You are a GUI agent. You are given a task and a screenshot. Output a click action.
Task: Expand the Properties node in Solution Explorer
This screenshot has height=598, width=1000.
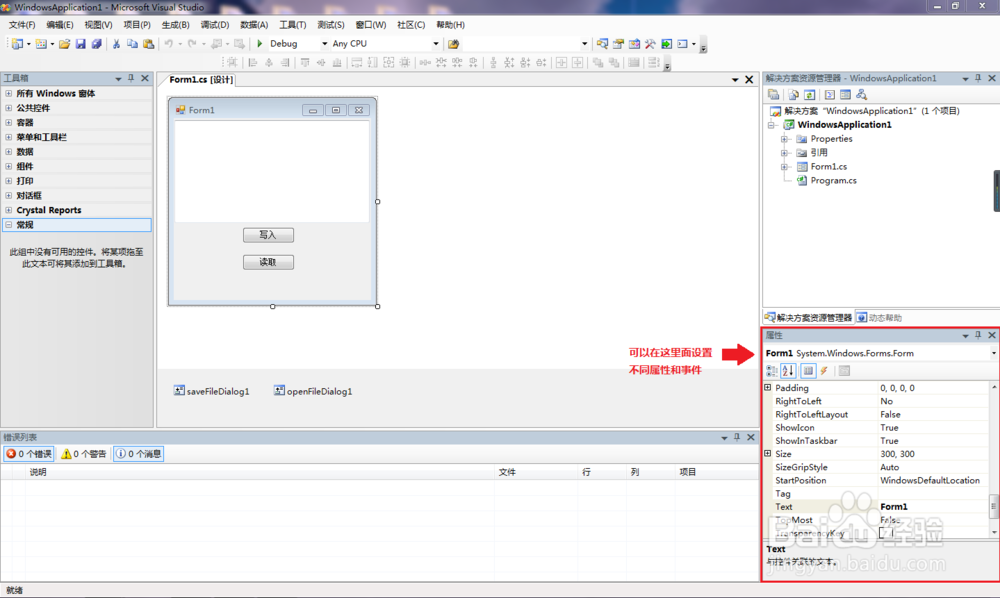coord(784,138)
